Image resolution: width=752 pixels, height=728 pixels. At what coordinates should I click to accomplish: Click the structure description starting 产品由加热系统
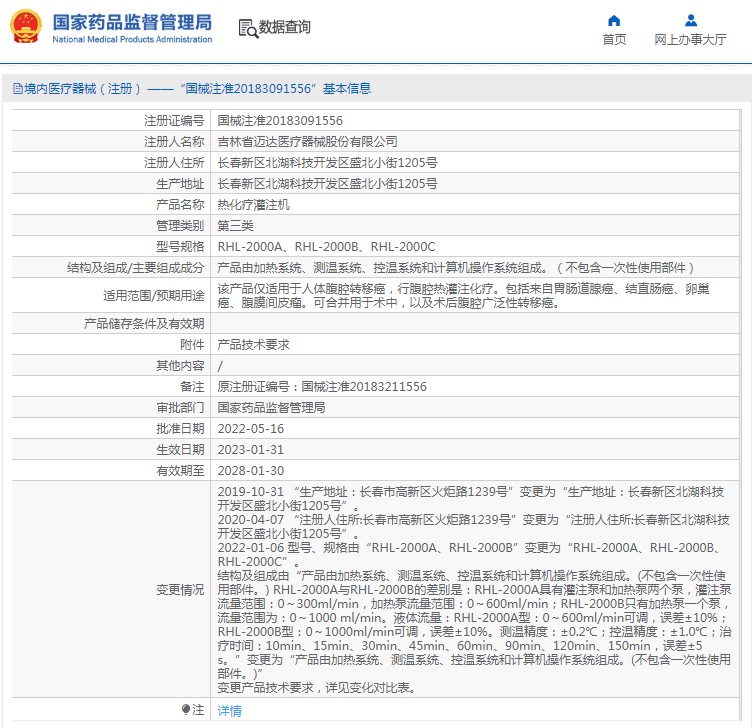(456, 268)
